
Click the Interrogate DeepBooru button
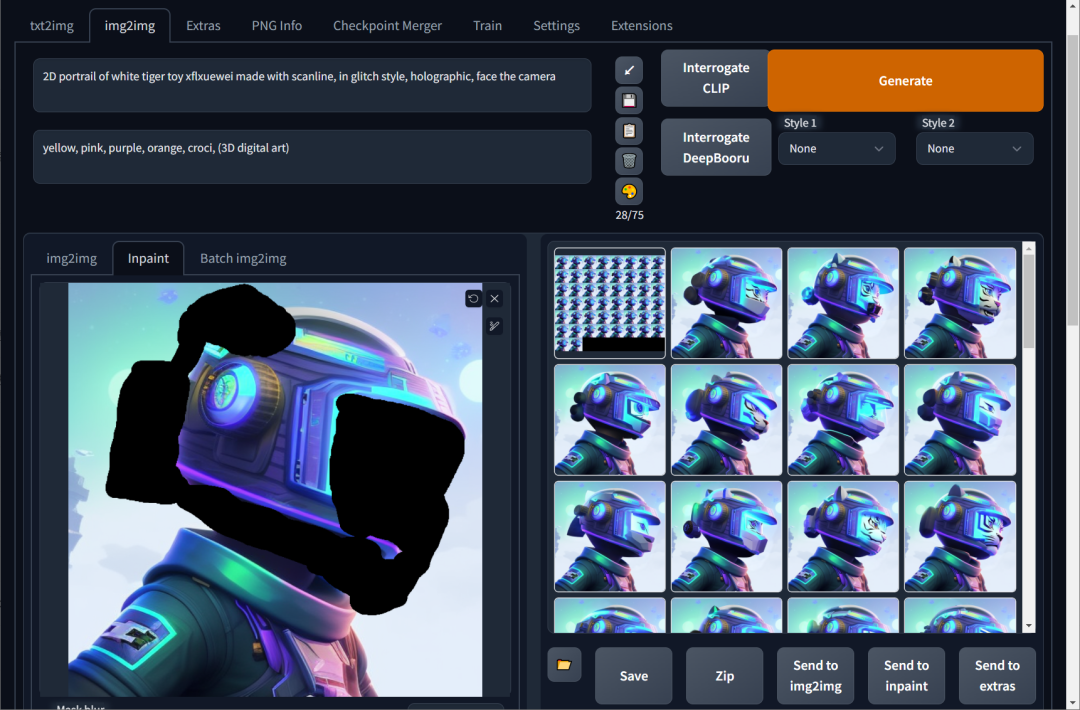pos(716,147)
